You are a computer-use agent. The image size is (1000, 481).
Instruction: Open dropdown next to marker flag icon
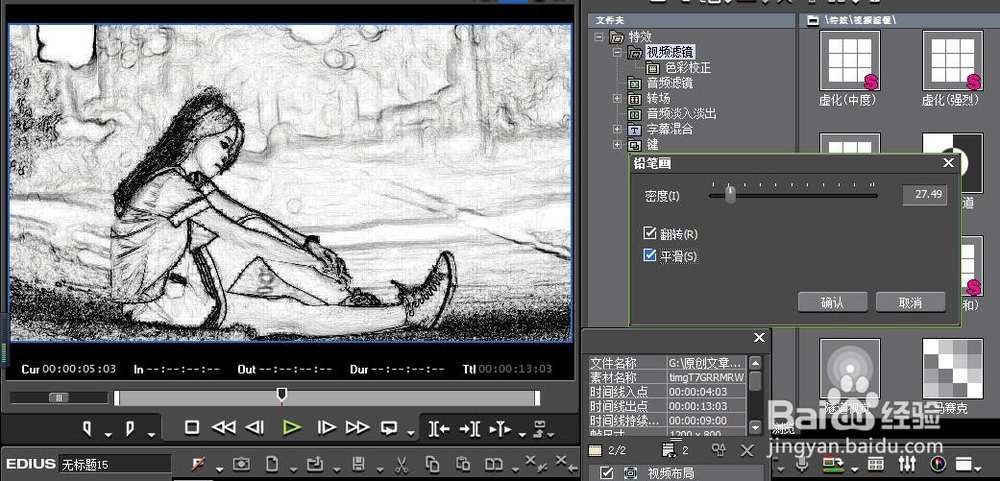tap(219, 470)
